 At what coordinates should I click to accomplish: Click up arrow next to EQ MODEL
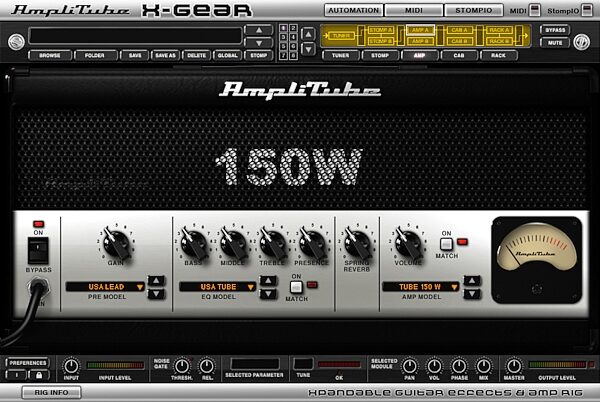point(268,281)
